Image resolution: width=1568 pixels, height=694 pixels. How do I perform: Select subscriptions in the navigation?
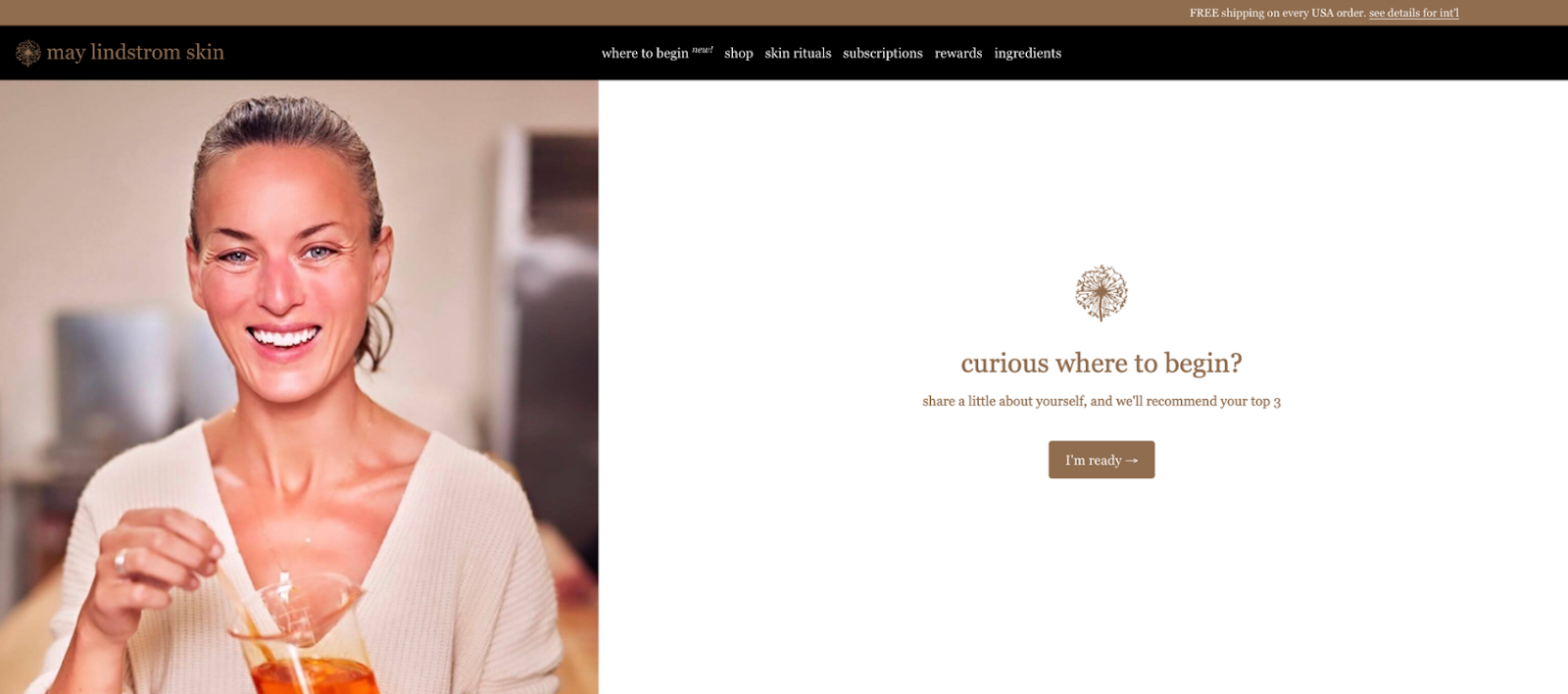[883, 53]
